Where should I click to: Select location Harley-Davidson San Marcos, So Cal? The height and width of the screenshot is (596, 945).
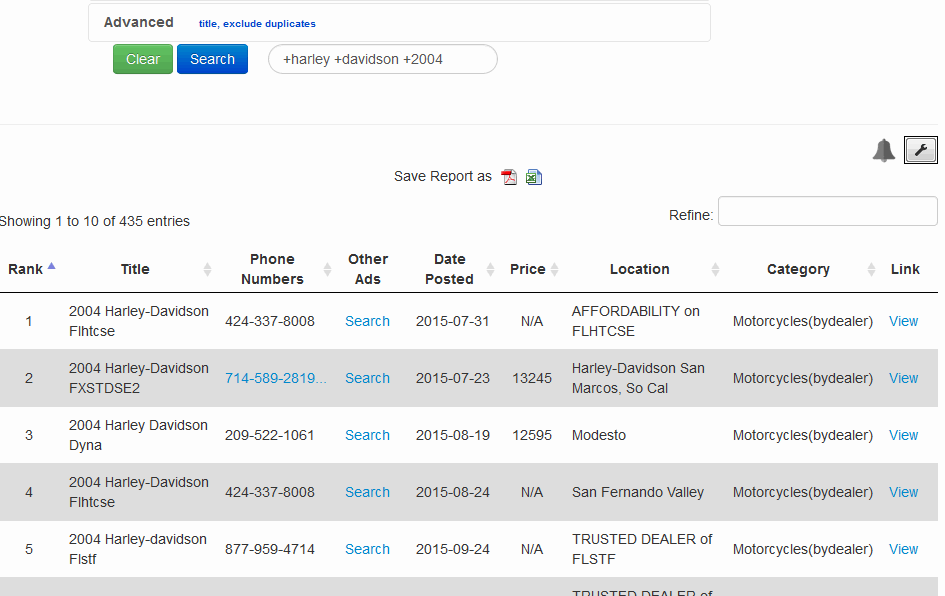point(638,378)
